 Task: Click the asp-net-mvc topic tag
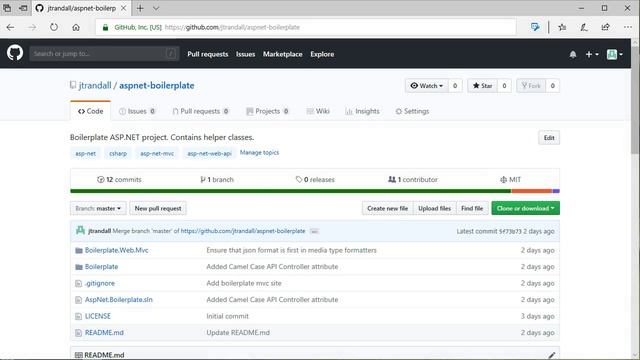157,153
